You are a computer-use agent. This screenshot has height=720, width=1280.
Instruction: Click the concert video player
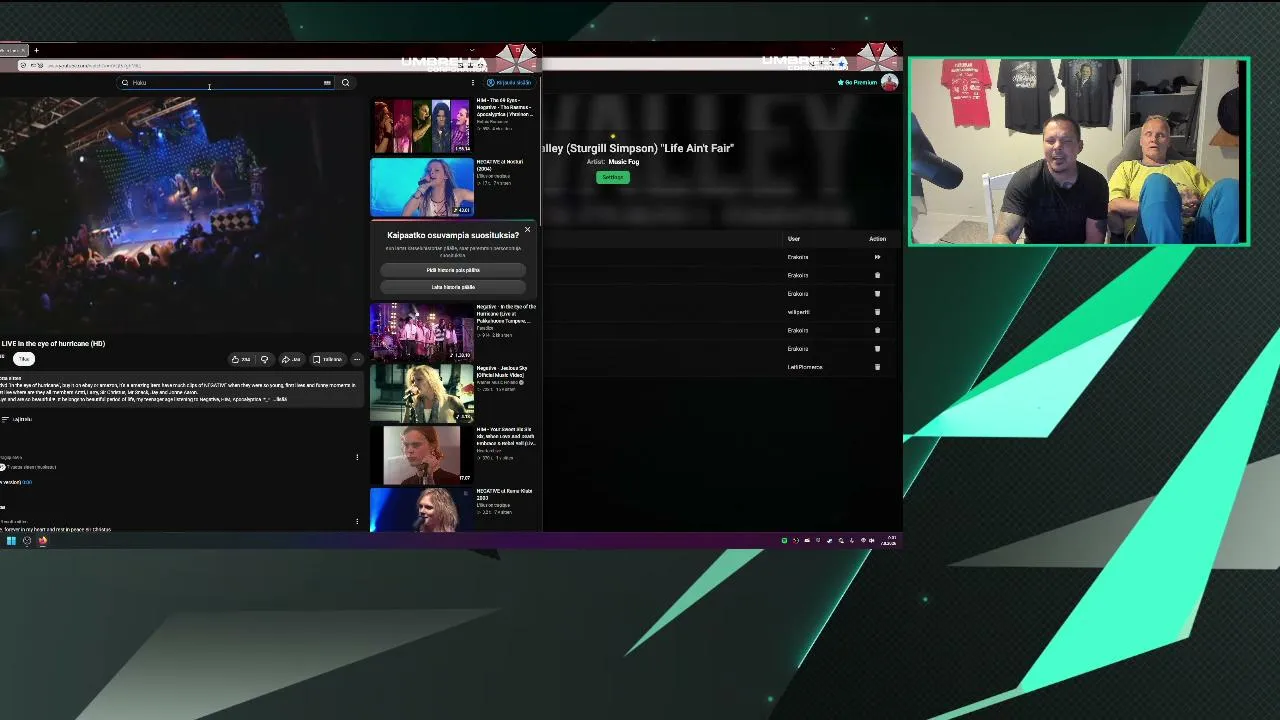181,213
